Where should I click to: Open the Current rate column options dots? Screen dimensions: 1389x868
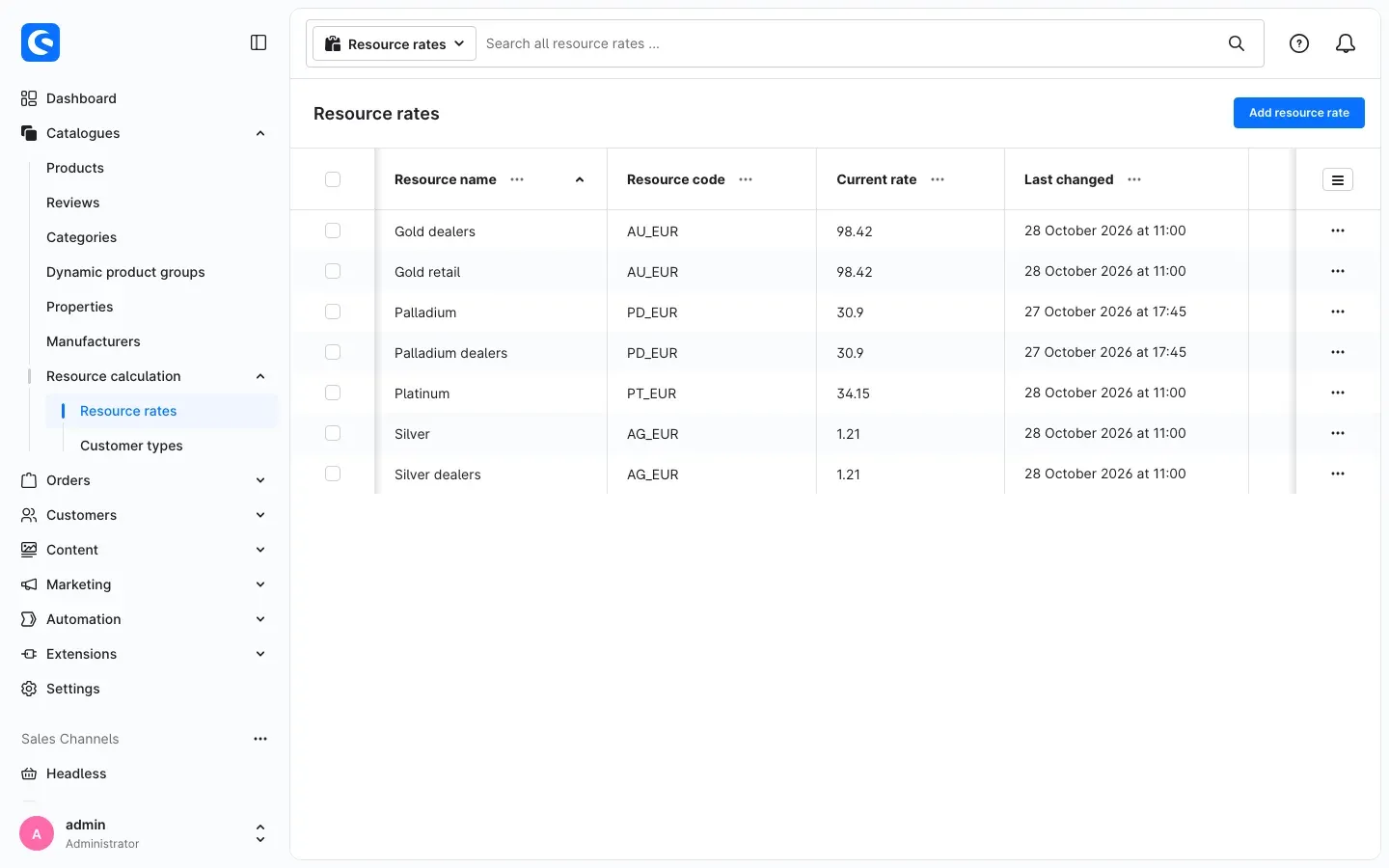pos(938,179)
